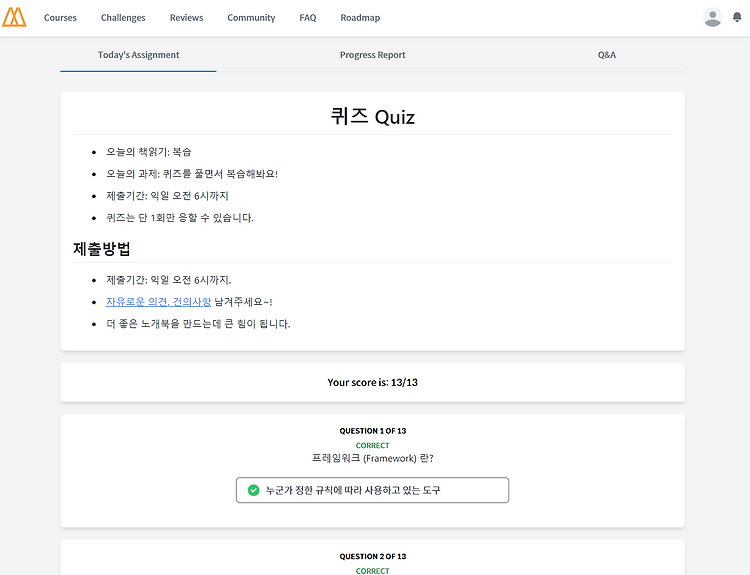Image resolution: width=750 pixels, height=575 pixels.
Task: Click the QUESTION 2 OF 13 label
Action: pyautogui.click(x=373, y=556)
